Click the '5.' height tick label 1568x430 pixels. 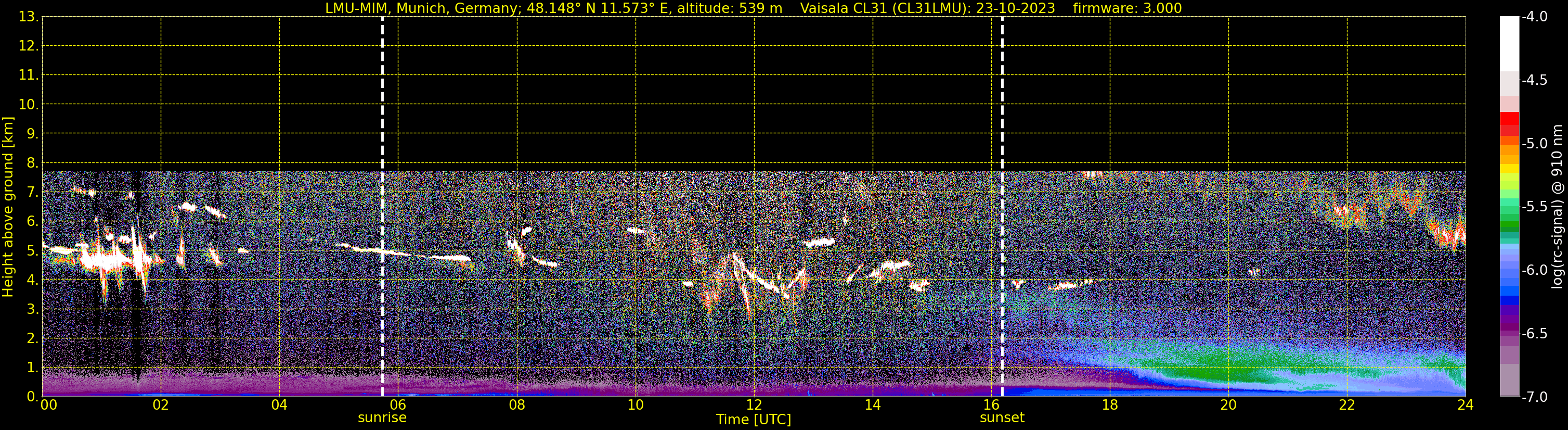(x=32, y=251)
